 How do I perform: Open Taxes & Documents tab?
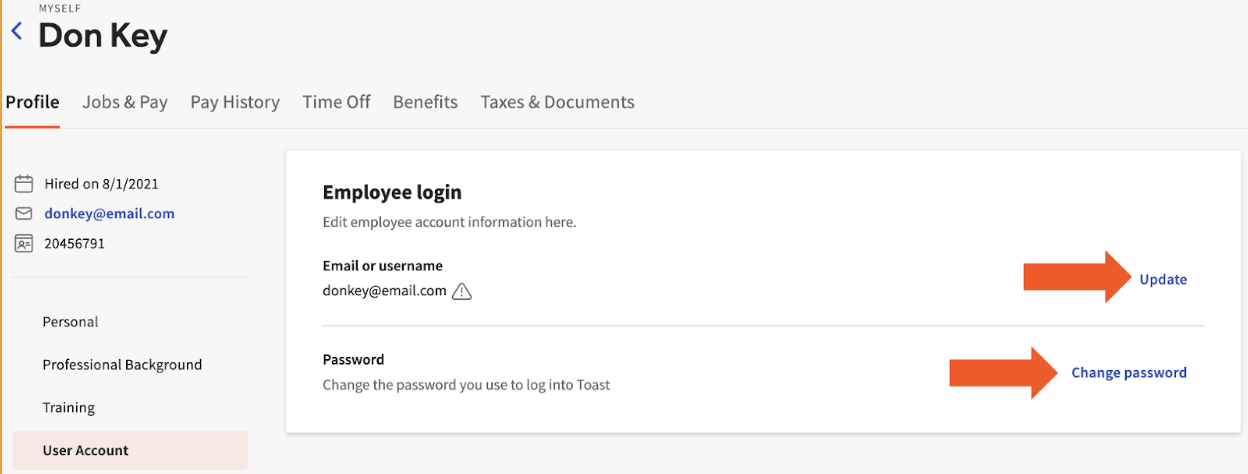(557, 102)
